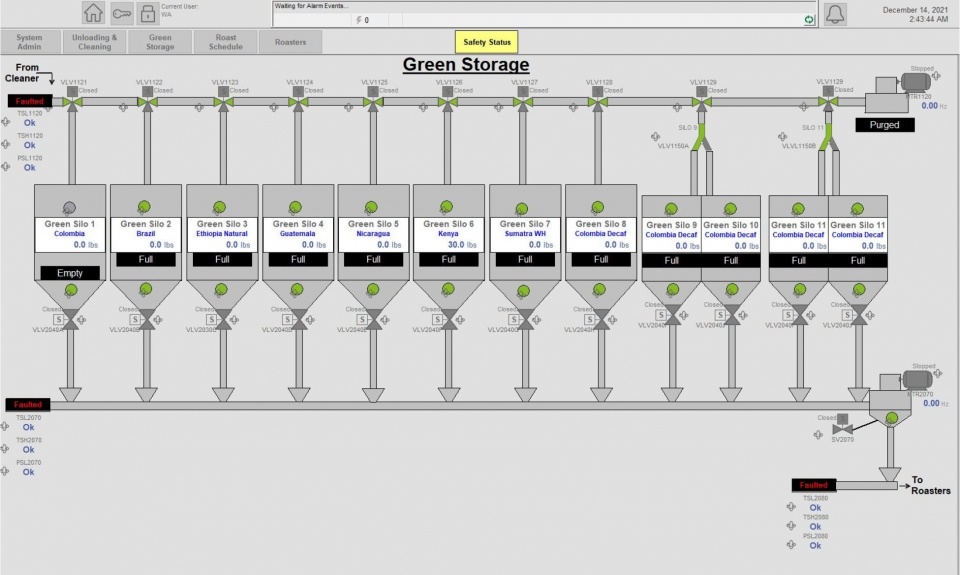Viewport: 960px width, 575px height.
Task: Click the padlock icon in header
Action: pyautogui.click(x=147, y=13)
